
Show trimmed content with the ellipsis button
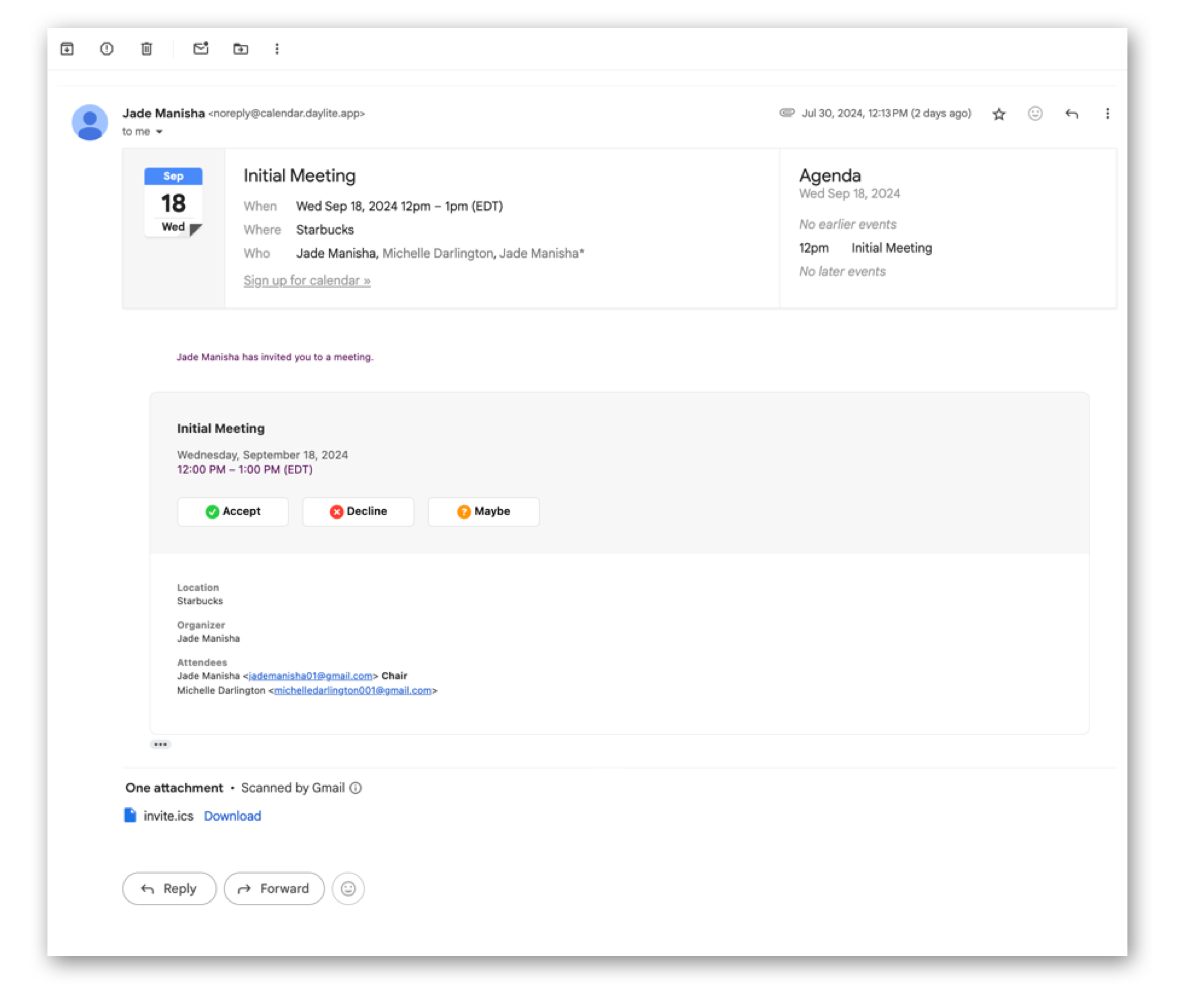click(x=160, y=744)
